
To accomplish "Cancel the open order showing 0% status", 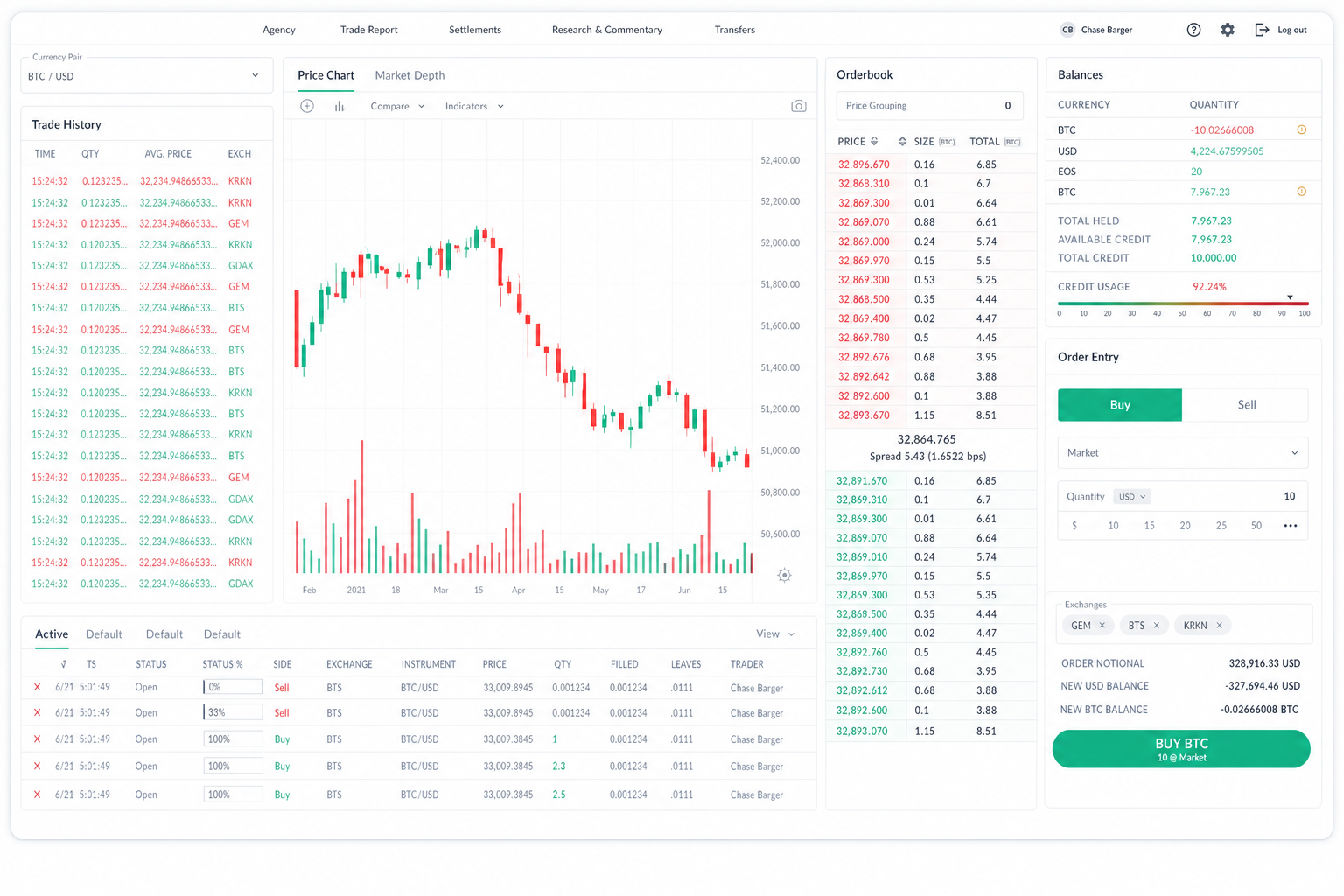I will (x=37, y=688).
